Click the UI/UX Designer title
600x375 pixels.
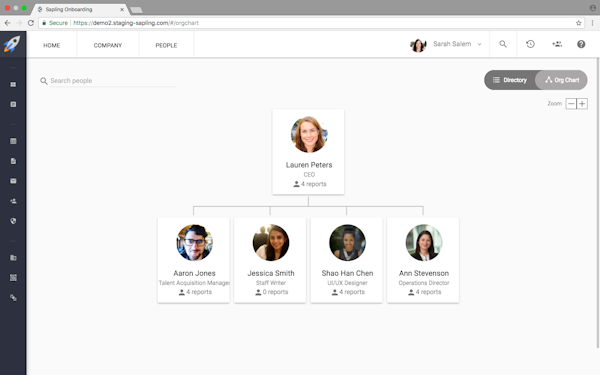point(347,283)
